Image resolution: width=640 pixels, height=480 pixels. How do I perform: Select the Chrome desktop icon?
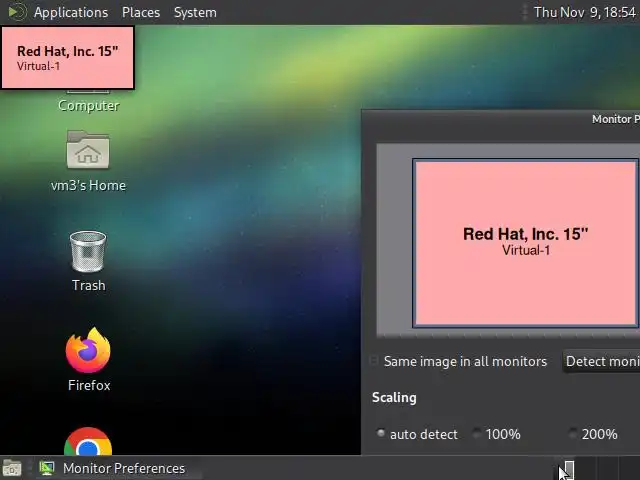click(x=88, y=441)
